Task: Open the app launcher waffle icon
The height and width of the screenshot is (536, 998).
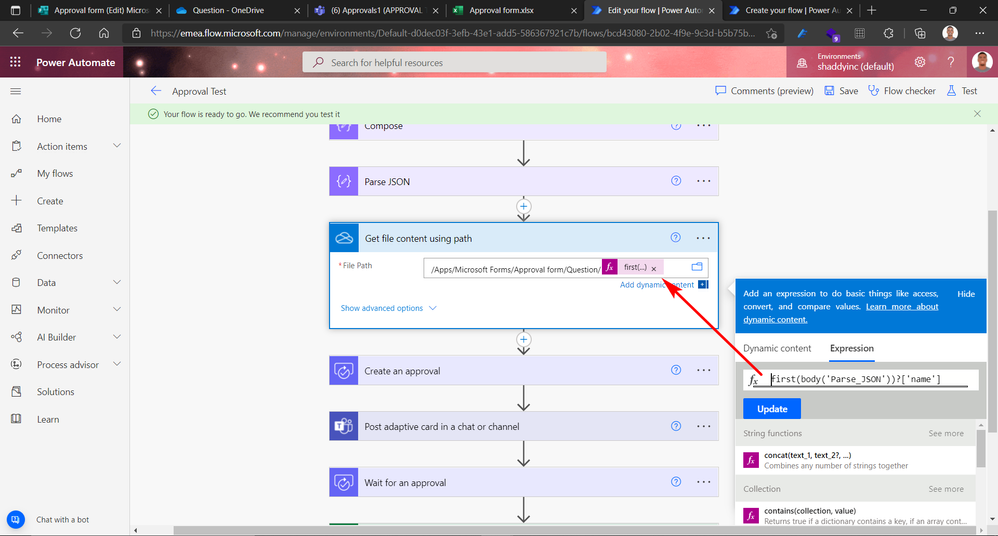Action: (15, 62)
